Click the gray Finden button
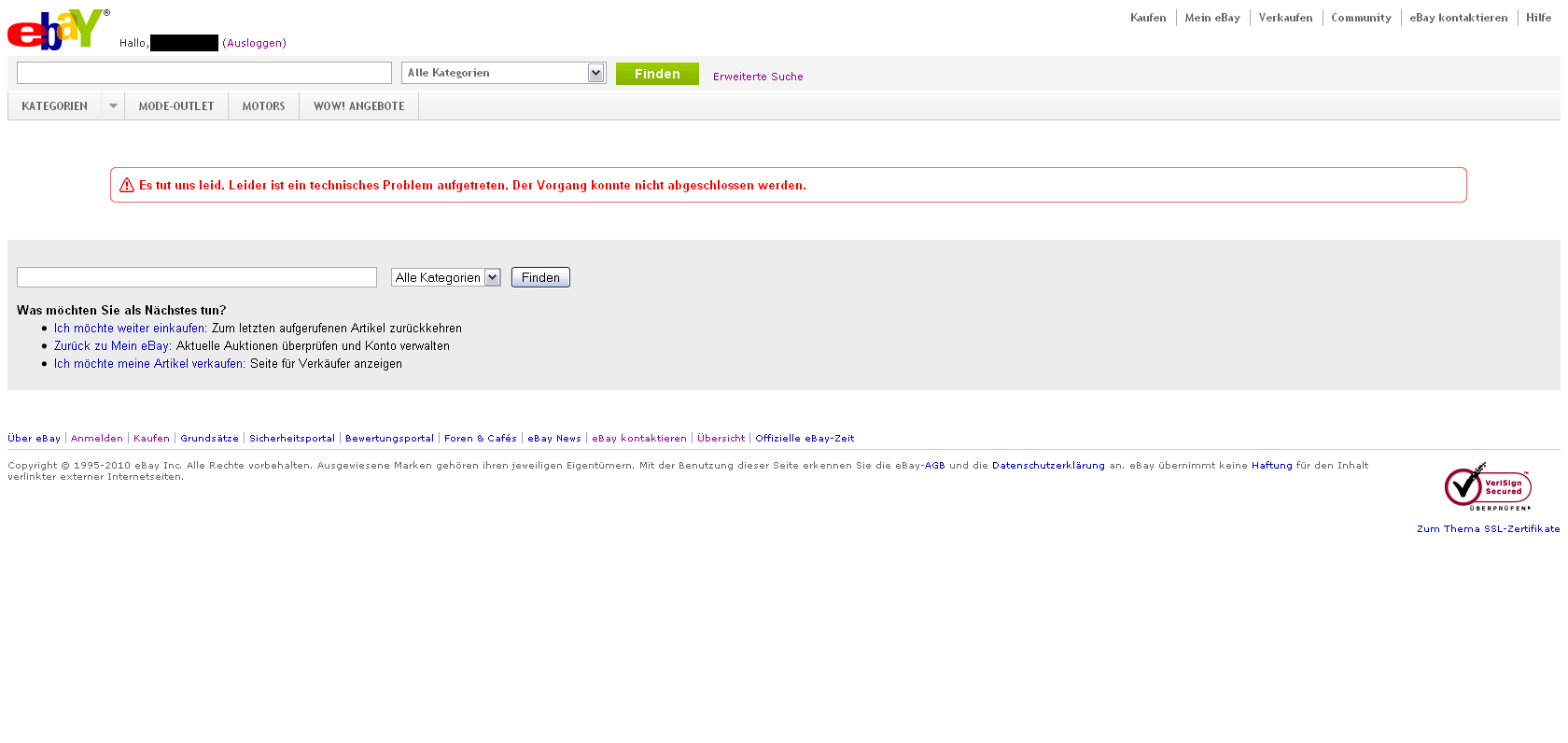This screenshot has width=1568, height=743. point(540,277)
